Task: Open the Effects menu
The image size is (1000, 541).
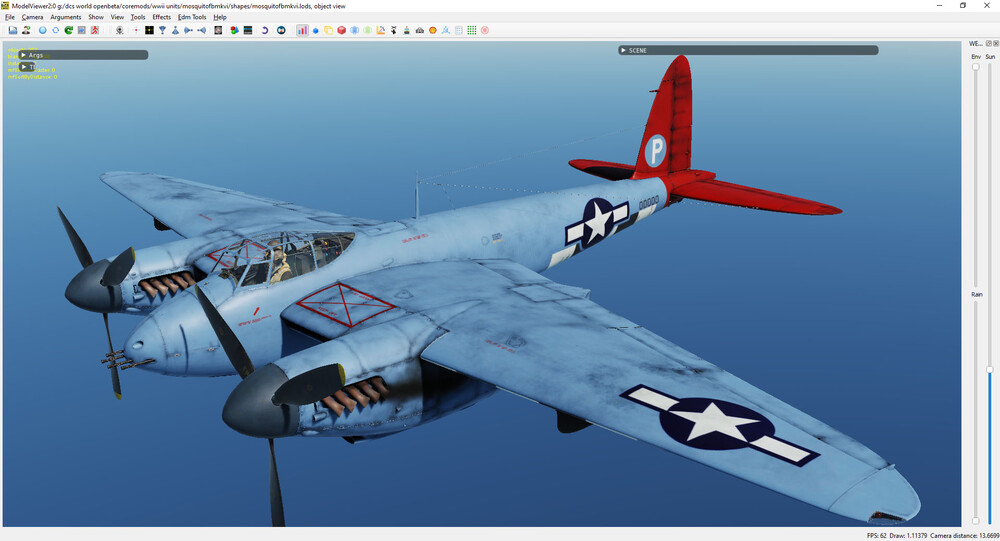Action: 161,17
